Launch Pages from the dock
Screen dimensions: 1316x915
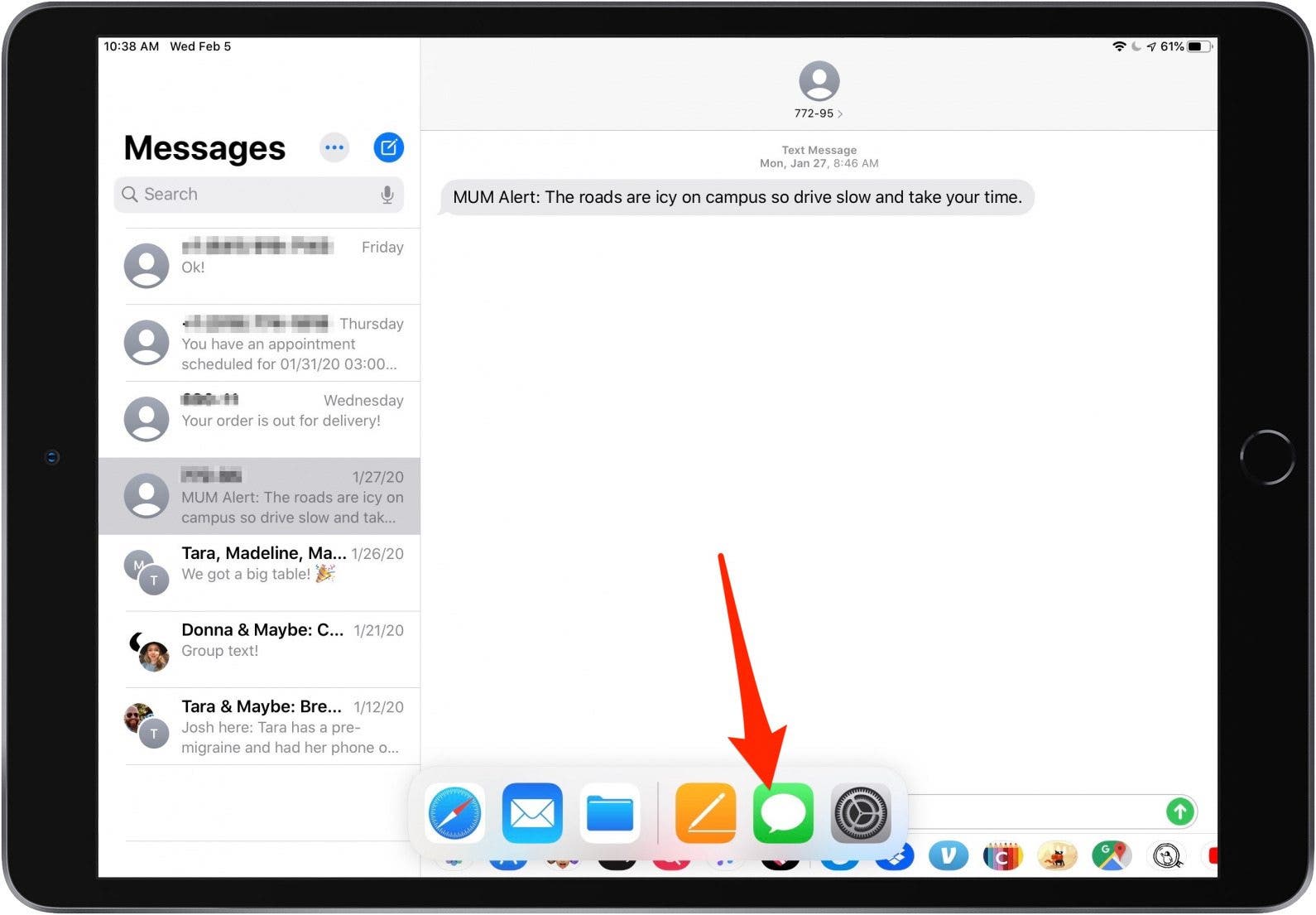click(x=706, y=813)
